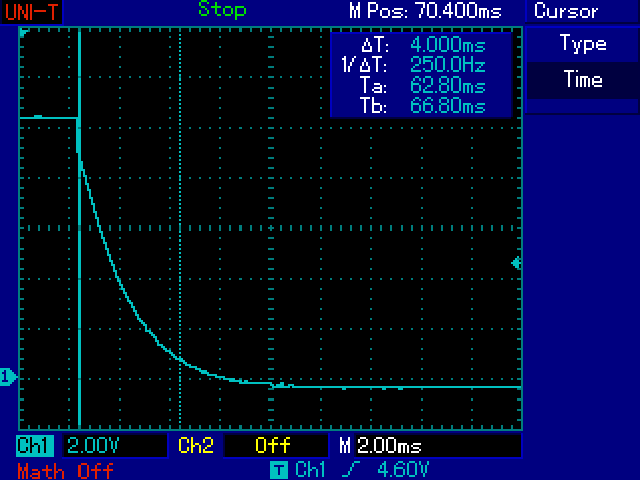The image size is (640, 480).
Task: Click the 1/ΔT 250.0Hz value
Action: pyautogui.click(x=447, y=64)
